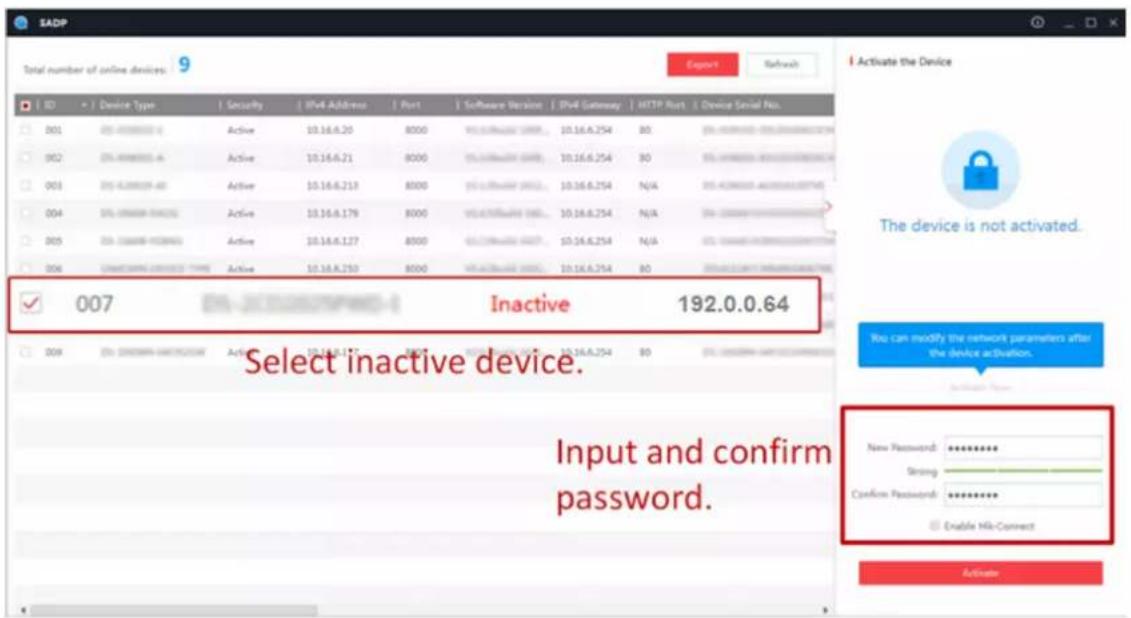Click the scrollbar left arrow
Viewport: 1131px width, 618px height.
click(x=23, y=610)
